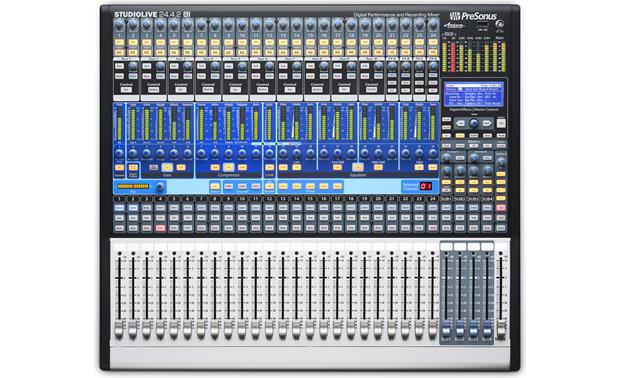Viewport: 620px width, 378px height.
Task: Toggle the Solo button on channel 2
Action: (133, 218)
